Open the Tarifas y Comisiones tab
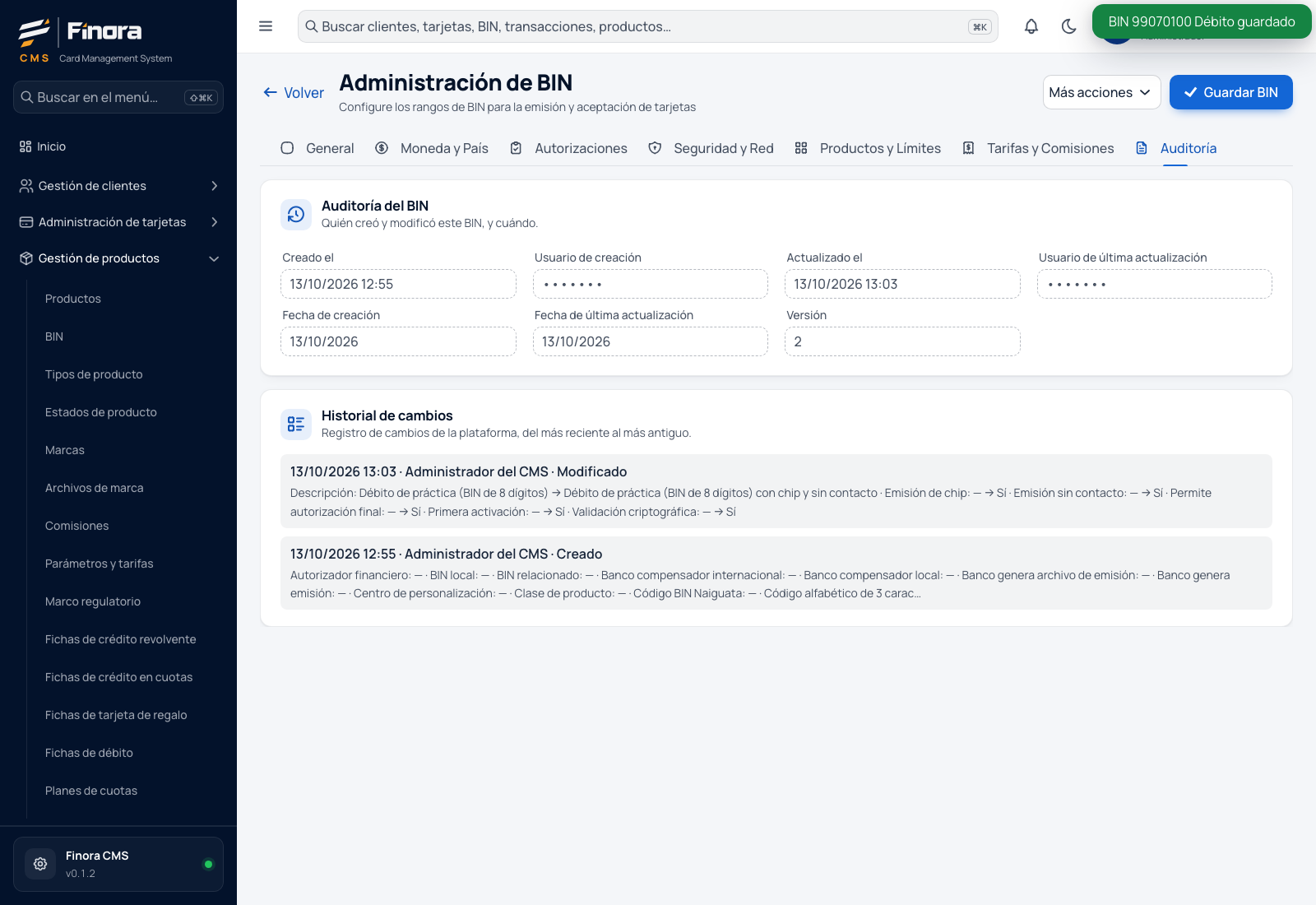 [1038, 148]
